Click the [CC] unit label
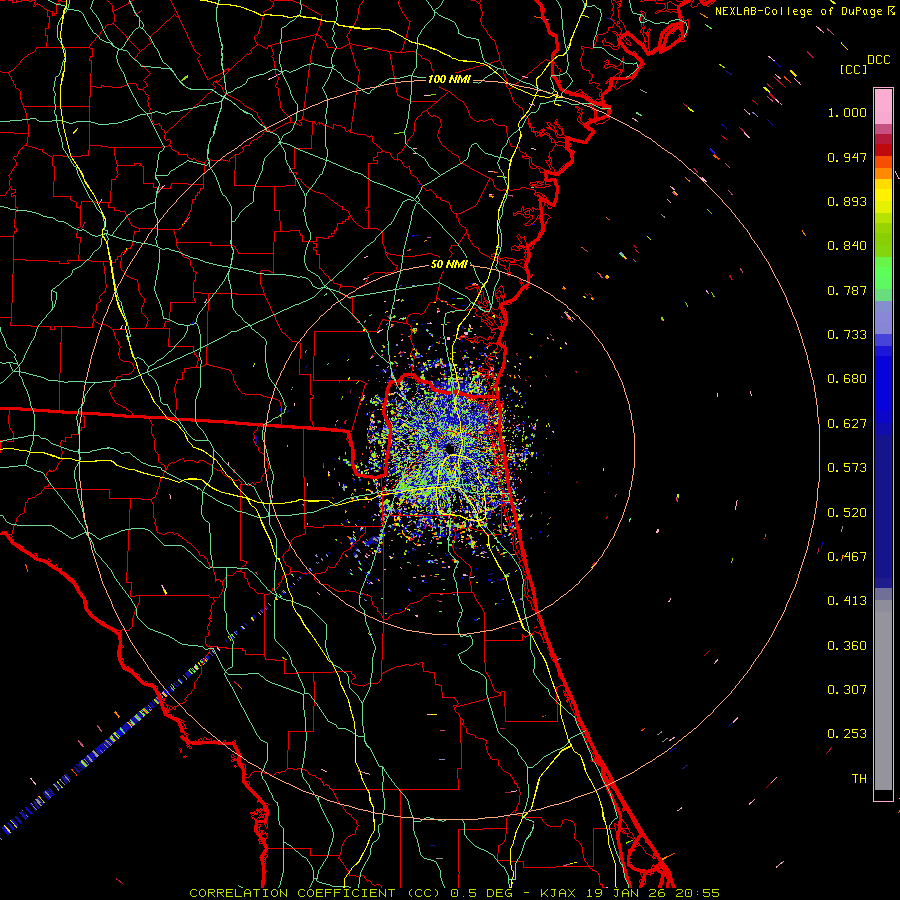Image resolution: width=900 pixels, height=900 pixels. coord(854,69)
